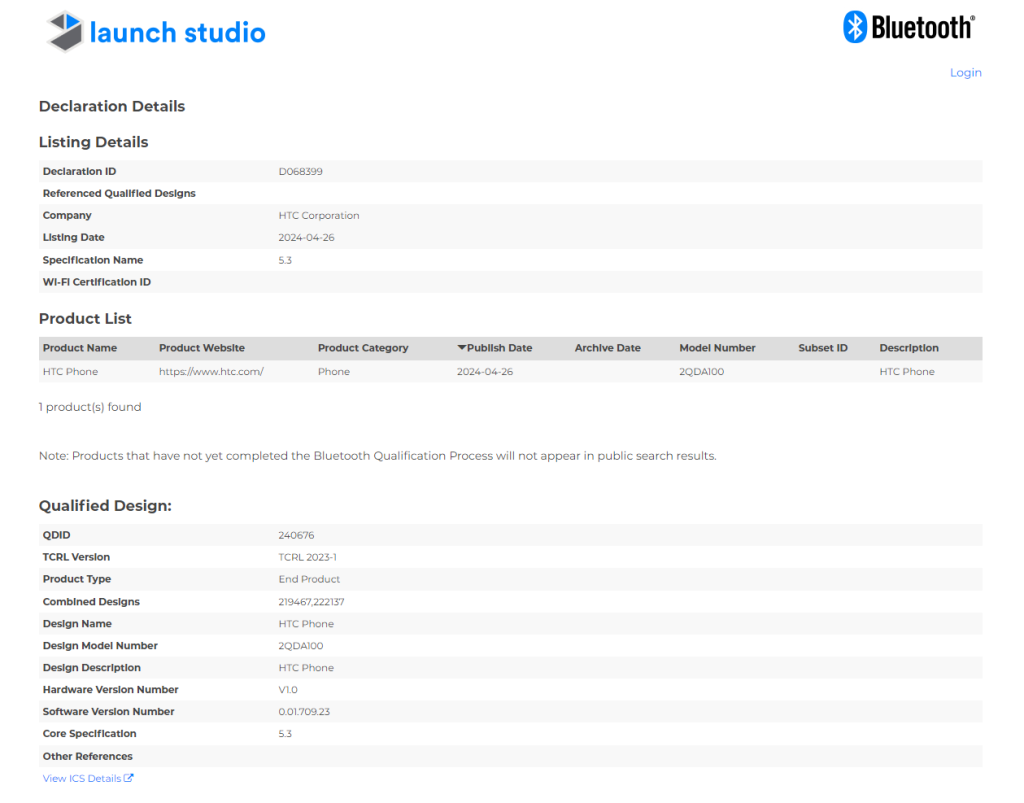Sort table by Product Name column
Image resolution: width=1024 pixels, height=803 pixels.
point(80,348)
